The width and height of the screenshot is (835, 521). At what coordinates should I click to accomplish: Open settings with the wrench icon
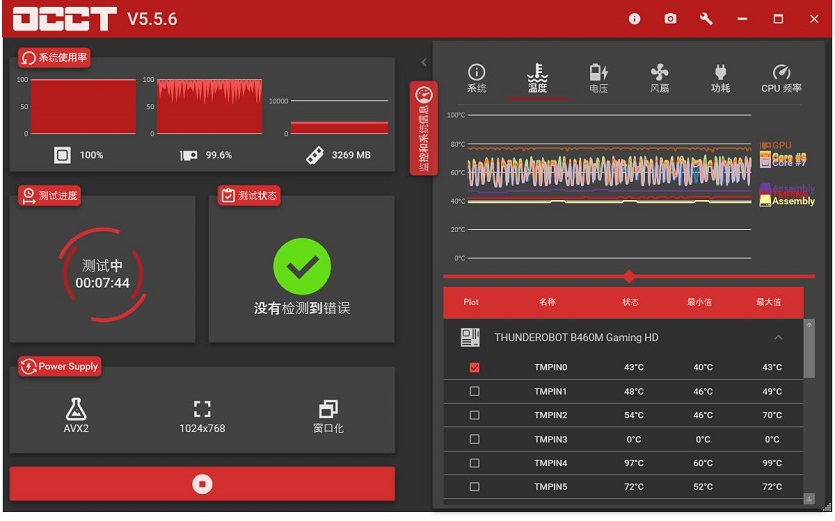pos(706,19)
